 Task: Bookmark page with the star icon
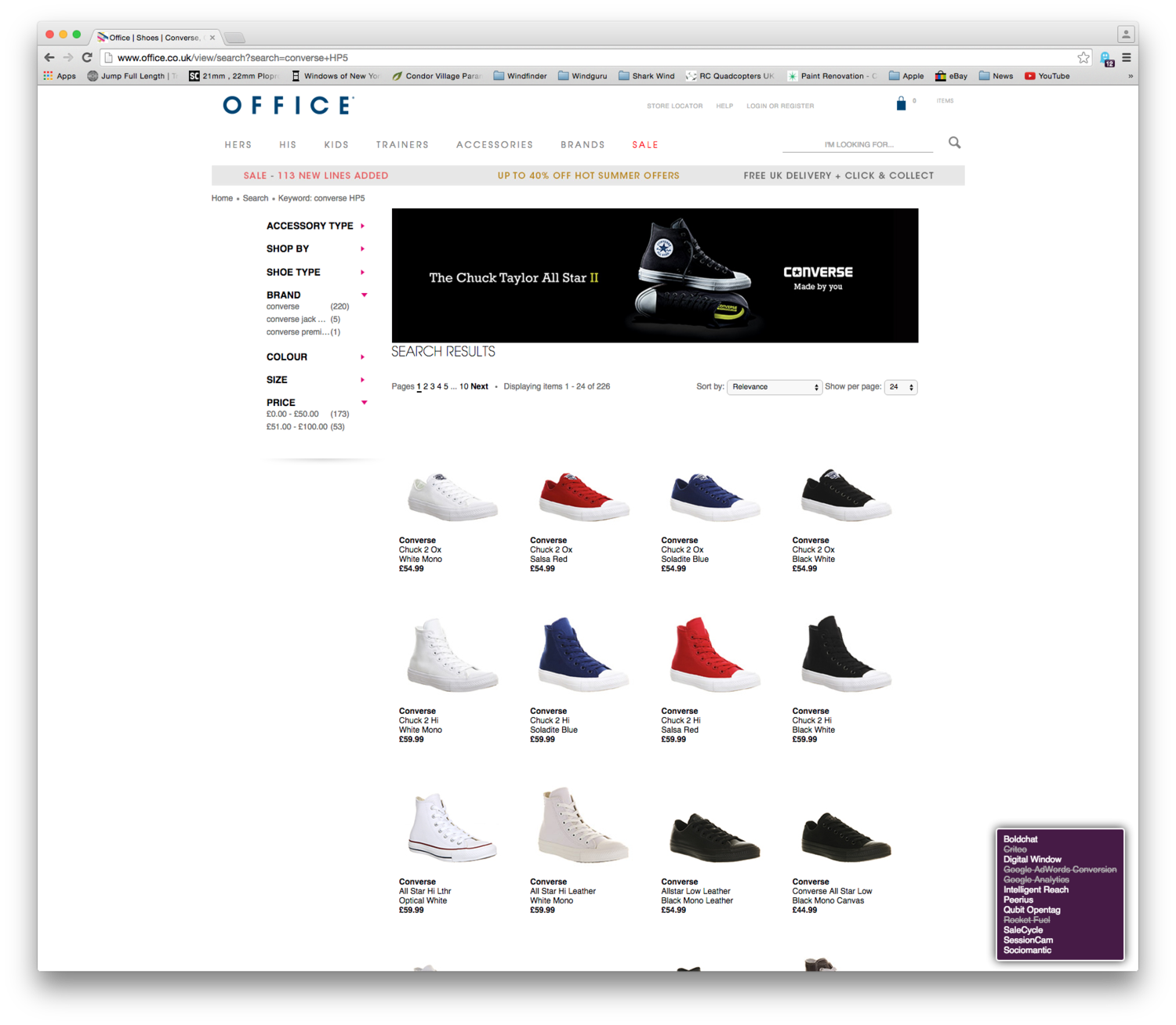tap(1083, 57)
